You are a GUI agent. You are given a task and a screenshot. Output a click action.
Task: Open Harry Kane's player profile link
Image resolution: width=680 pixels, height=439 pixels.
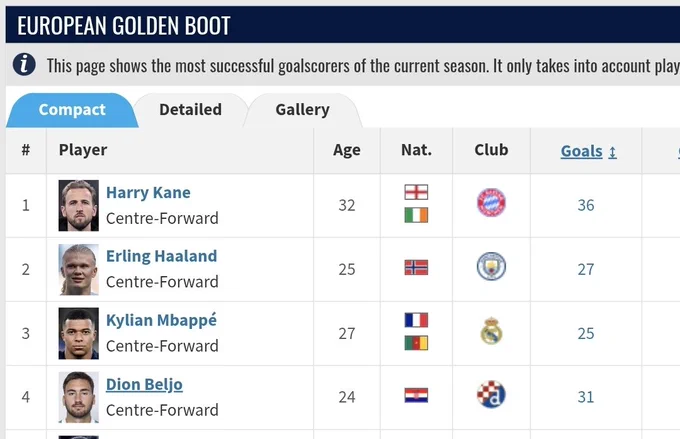(x=148, y=193)
